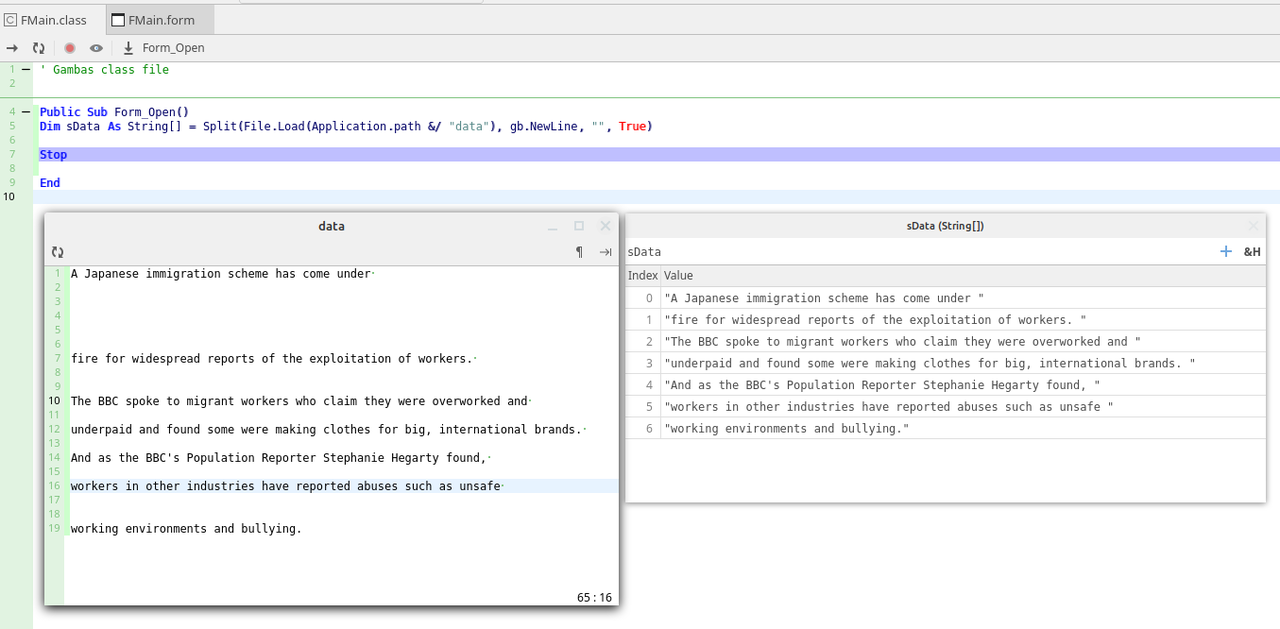Screen dimensions: 1280x629
Task: Click the Dim sData declaration line
Action: pyautogui.click(x=346, y=126)
